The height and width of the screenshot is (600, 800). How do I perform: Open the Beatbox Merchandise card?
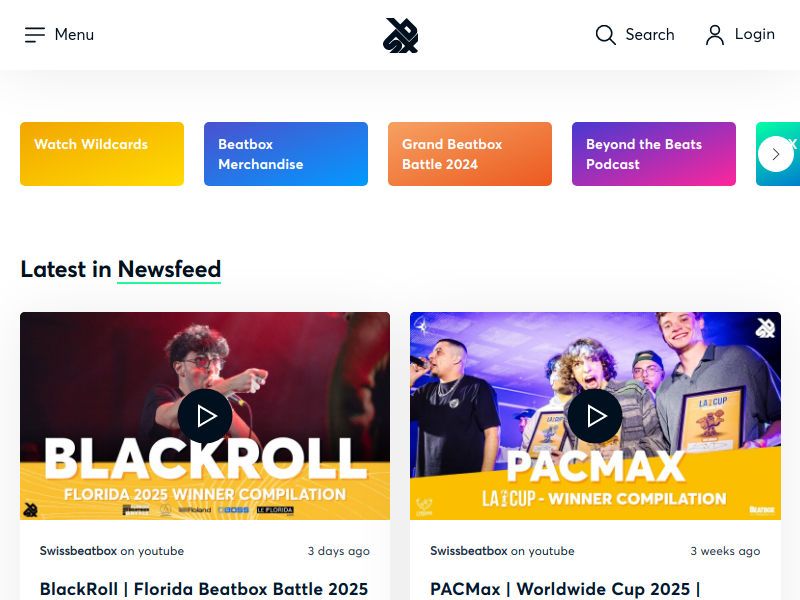coord(286,154)
